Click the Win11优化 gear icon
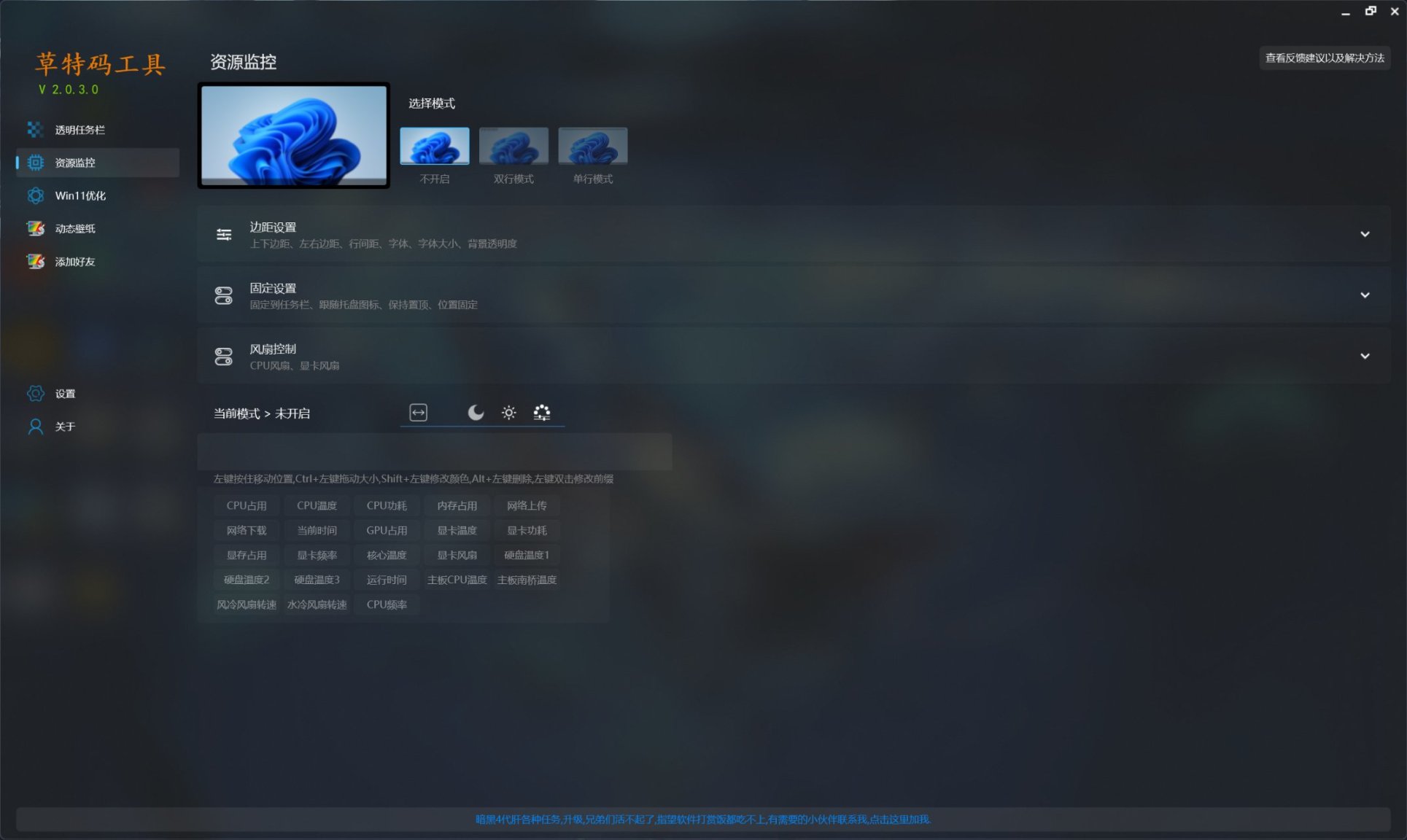Image resolution: width=1407 pixels, height=840 pixels. coord(35,195)
